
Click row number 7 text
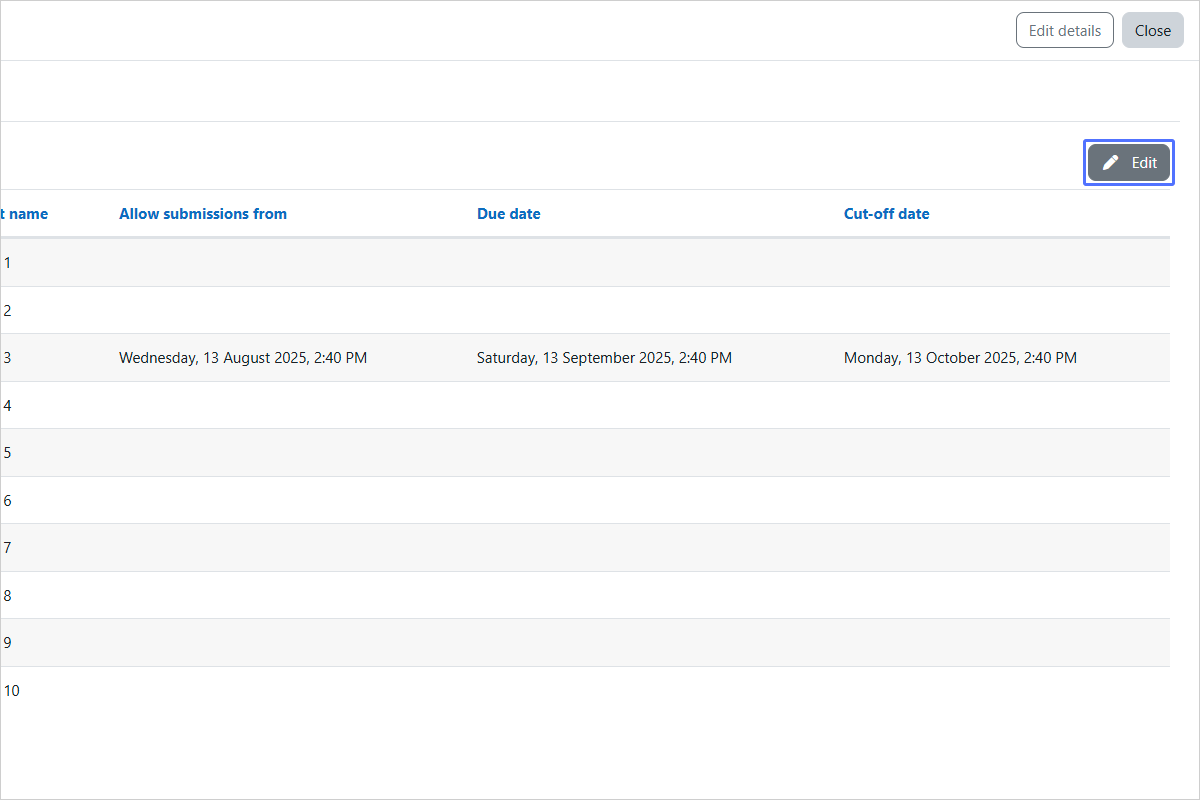tap(7, 548)
